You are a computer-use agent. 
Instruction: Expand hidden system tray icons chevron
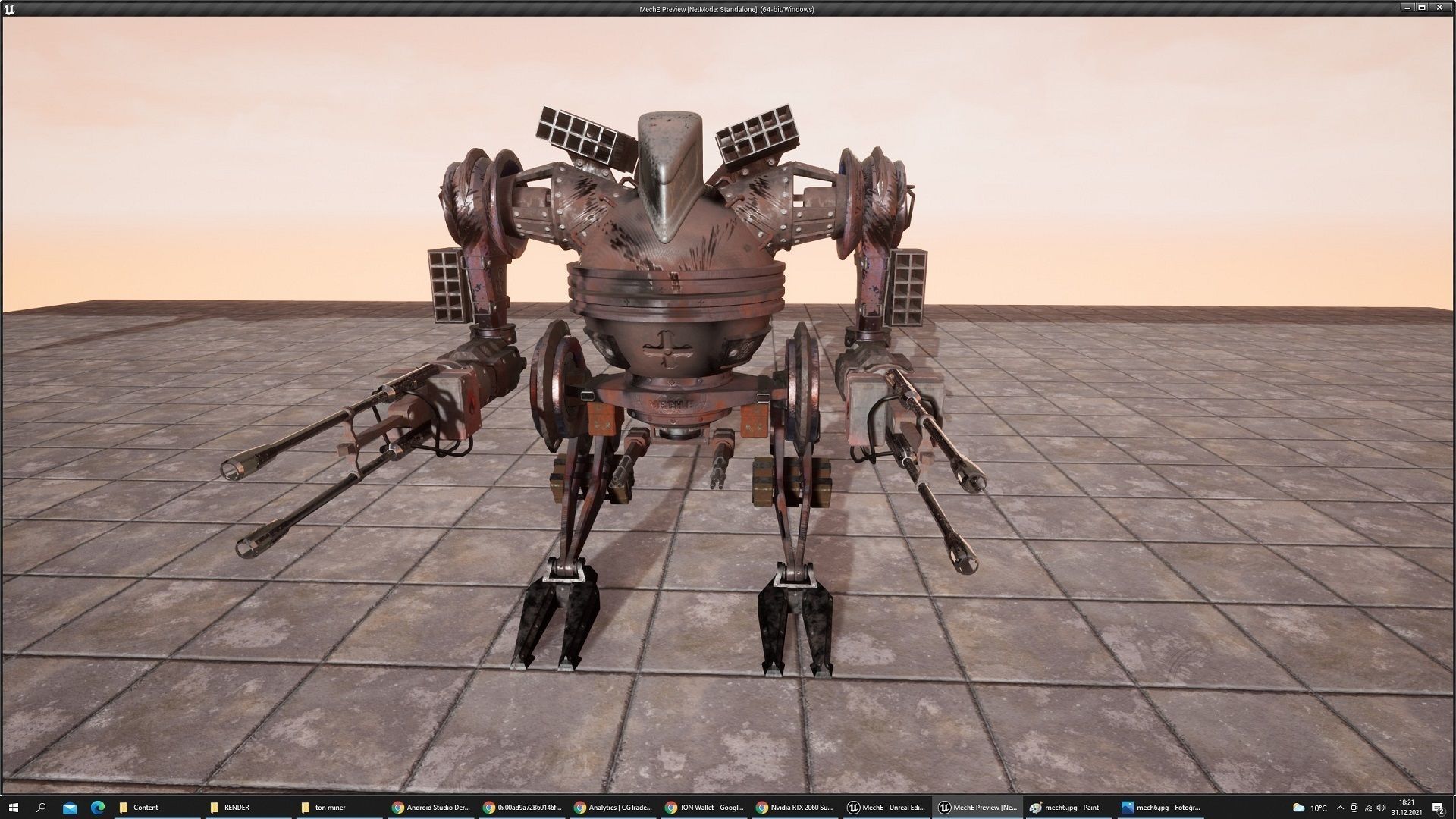coord(1340,808)
